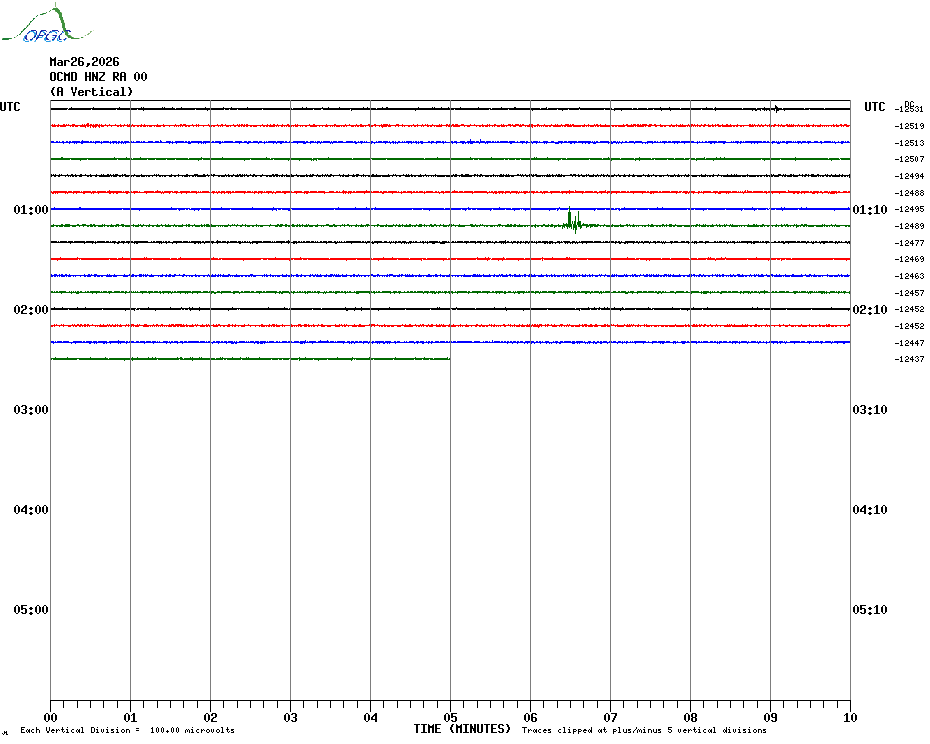The width and height of the screenshot is (930, 744).
Task: Click the (A Vertical) channel label
Action: coord(91,92)
